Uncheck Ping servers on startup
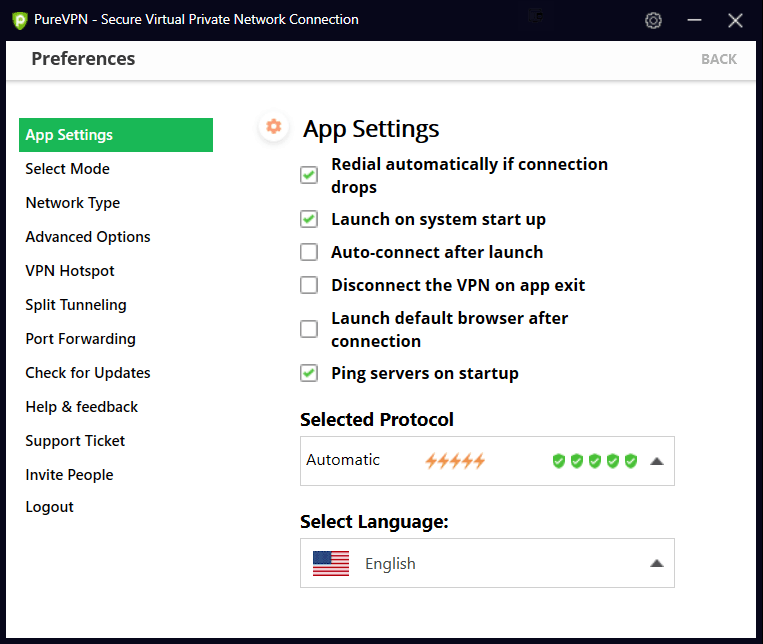Image resolution: width=763 pixels, height=644 pixels. click(309, 373)
